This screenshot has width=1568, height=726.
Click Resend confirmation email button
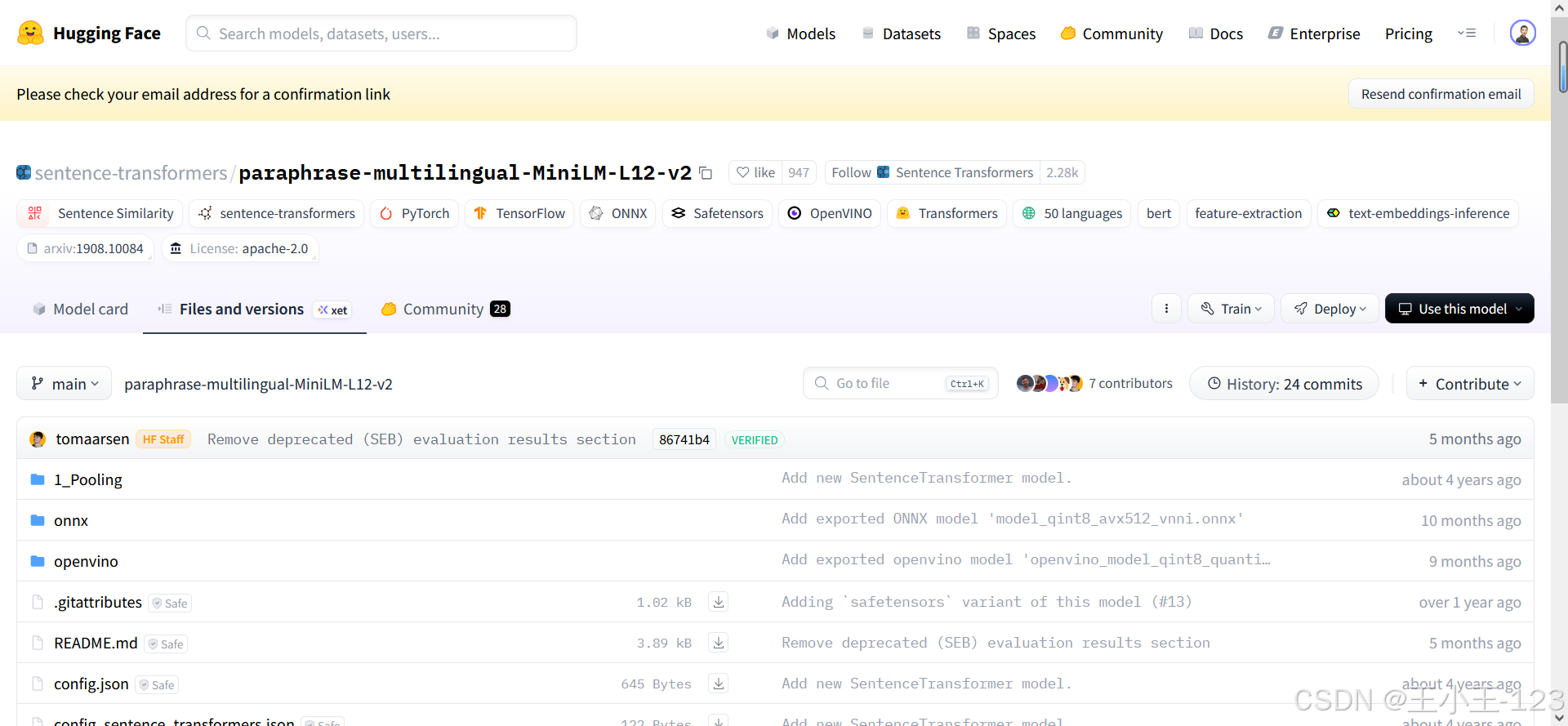click(1441, 94)
